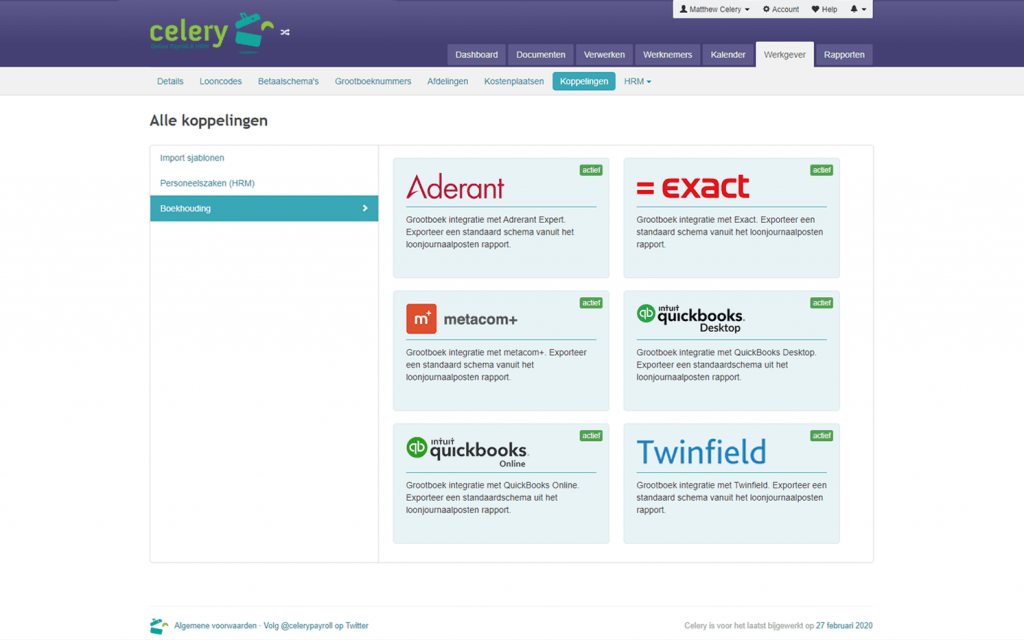This screenshot has height=640, width=1024.
Task: Go to Looncodes in the subnavigation
Action: [x=221, y=82]
